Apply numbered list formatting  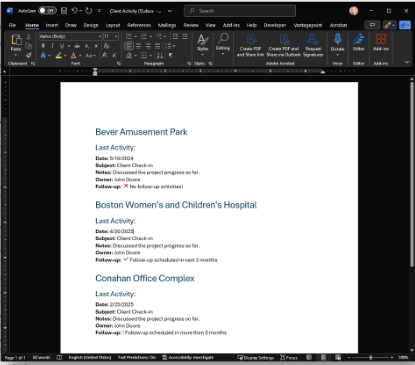pos(144,36)
